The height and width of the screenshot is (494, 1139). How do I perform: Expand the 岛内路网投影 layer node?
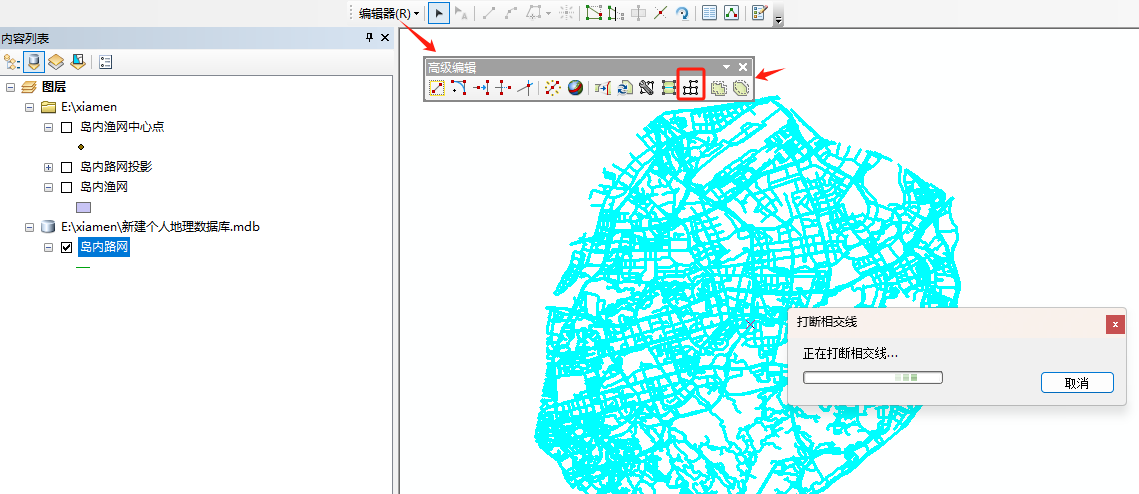48,167
